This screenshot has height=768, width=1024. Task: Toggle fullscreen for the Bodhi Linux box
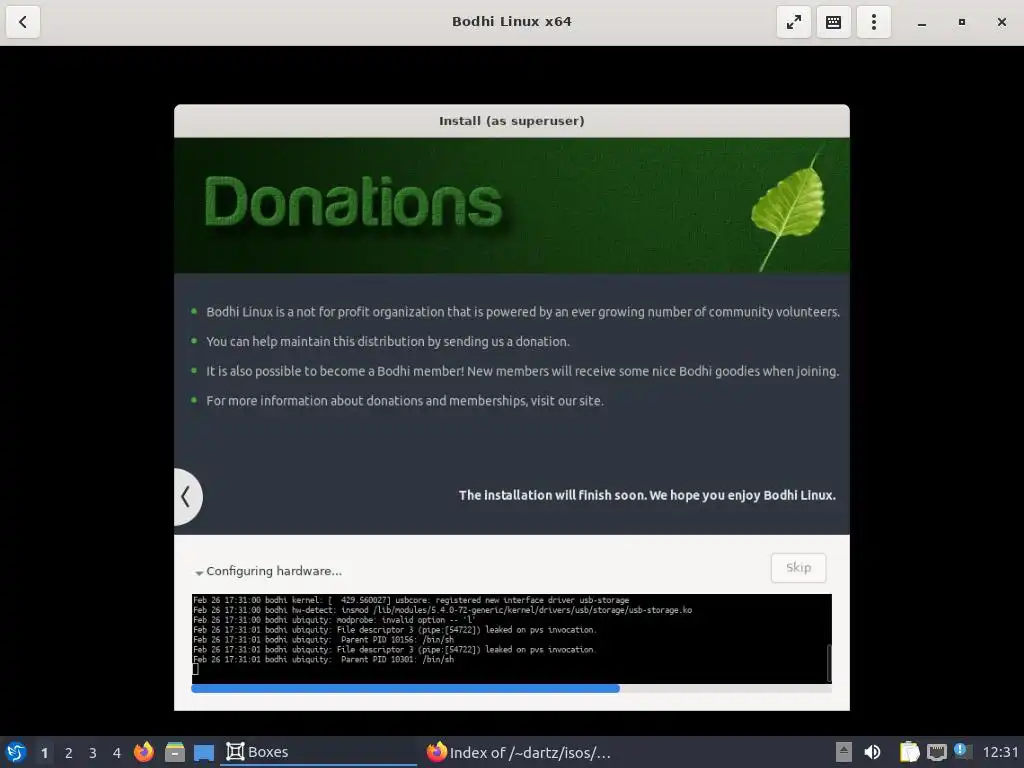(x=793, y=22)
